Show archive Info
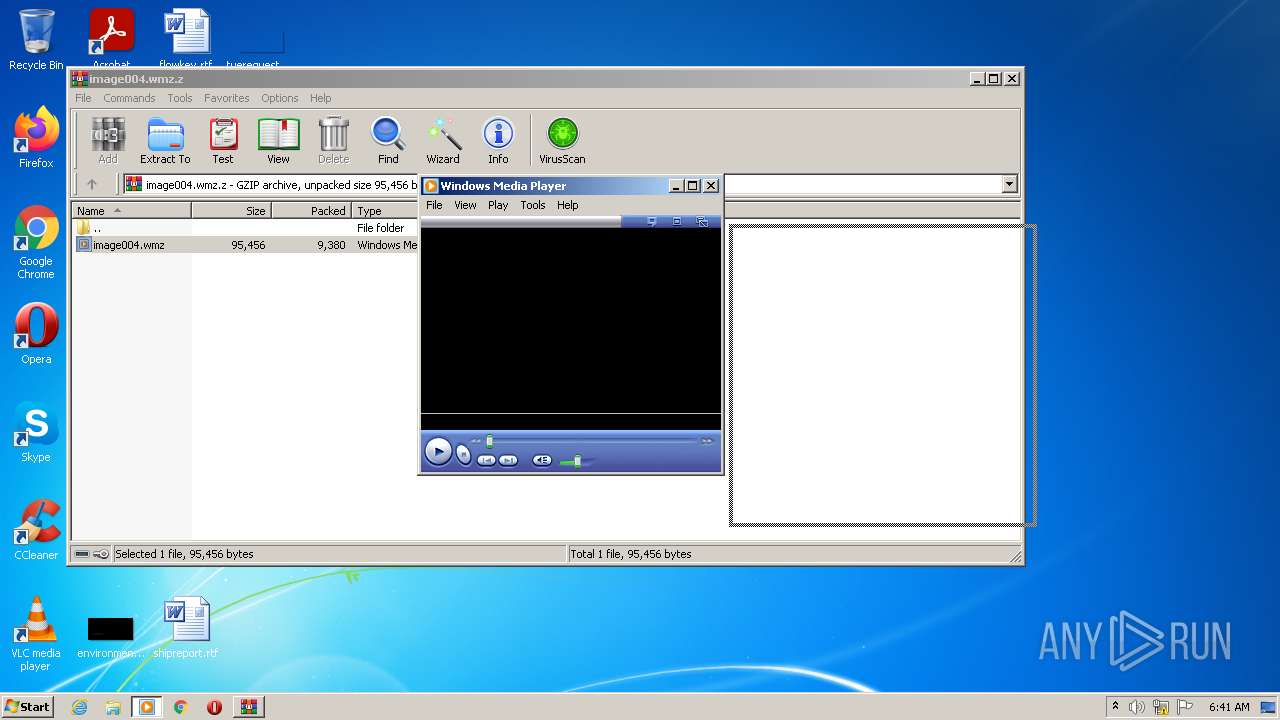1280x720 pixels. (498, 140)
